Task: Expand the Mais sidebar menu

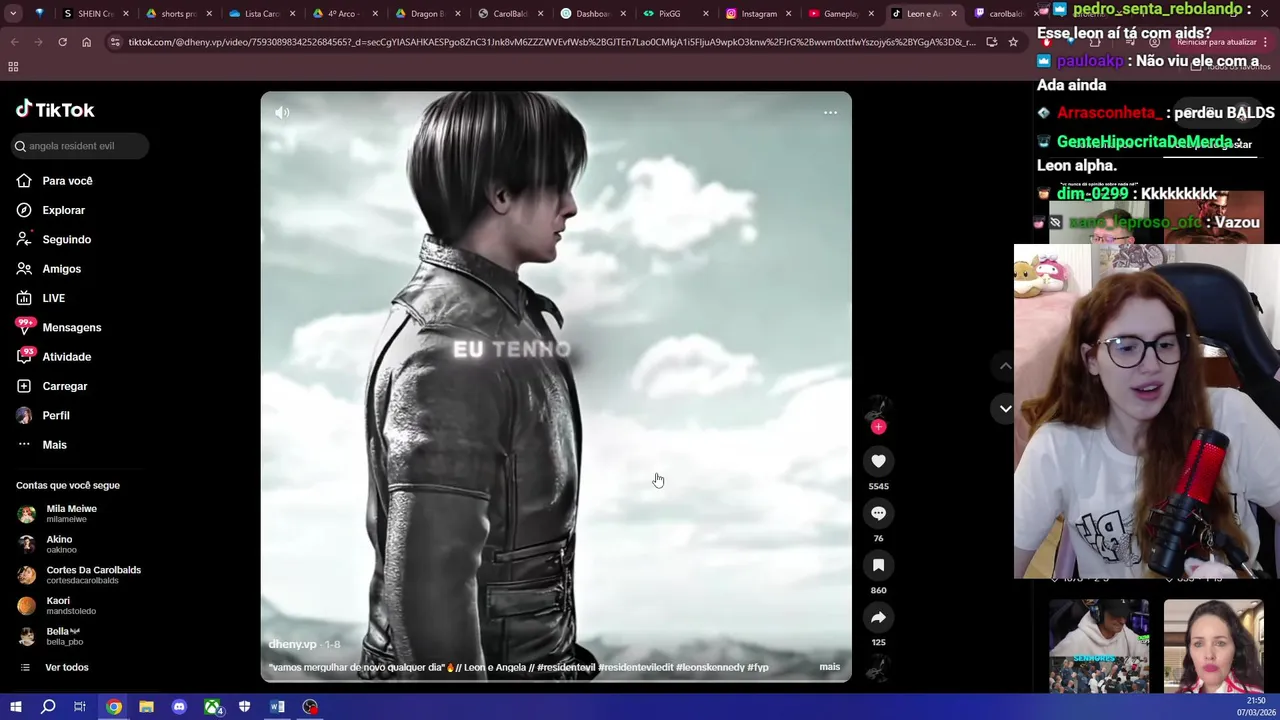Action: click(54, 445)
